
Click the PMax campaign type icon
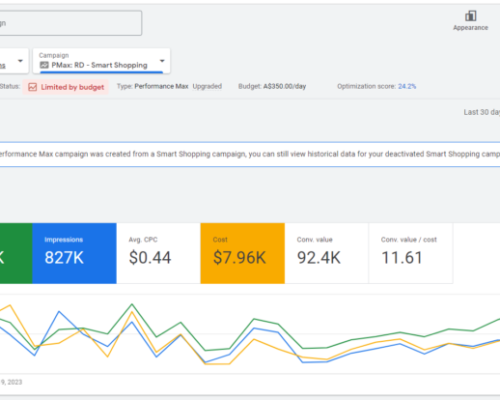point(44,65)
